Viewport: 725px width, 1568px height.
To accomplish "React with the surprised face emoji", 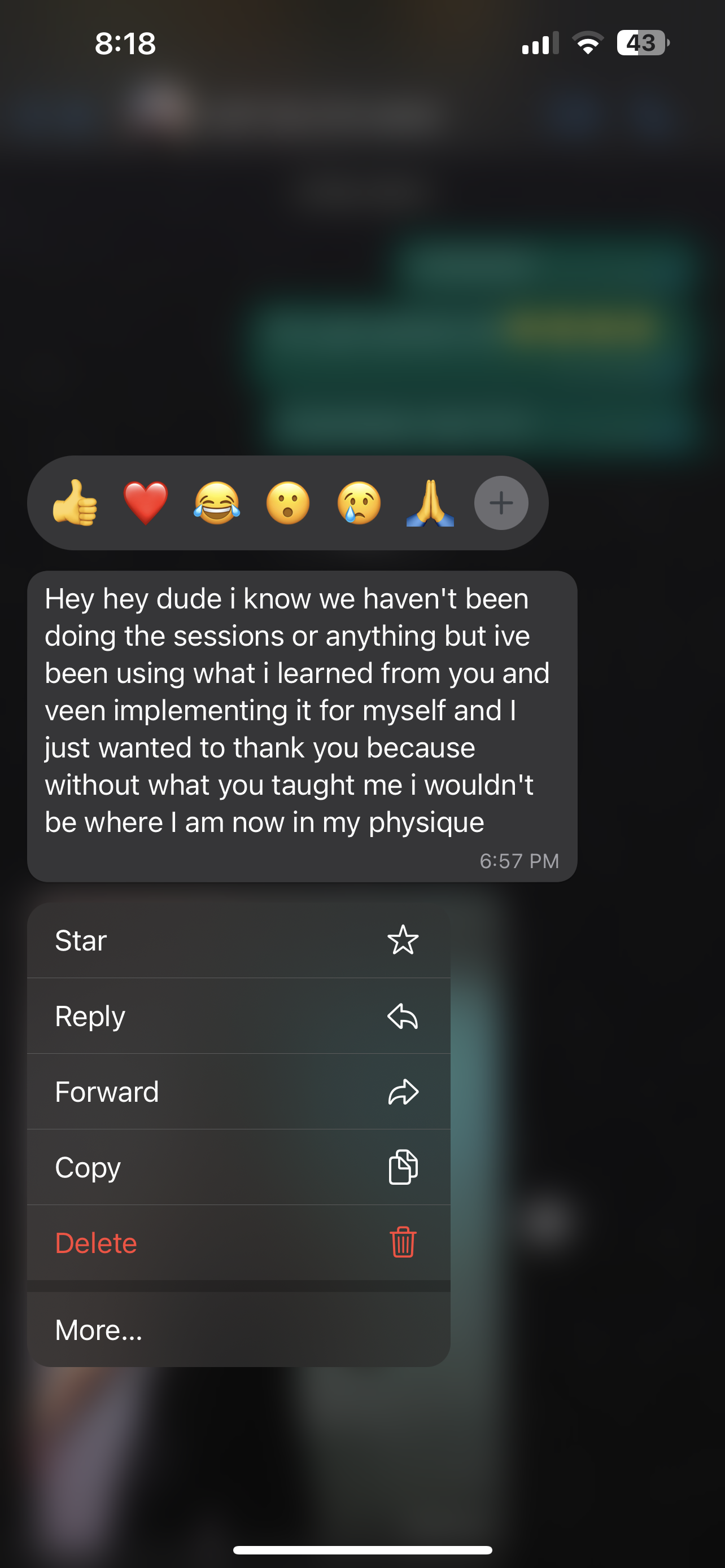I will point(288,503).
